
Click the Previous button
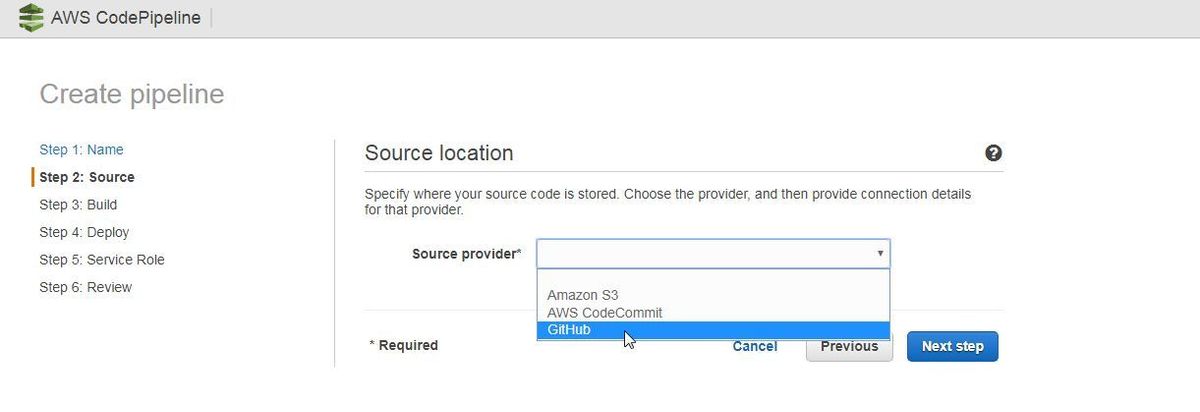(x=849, y=346)
